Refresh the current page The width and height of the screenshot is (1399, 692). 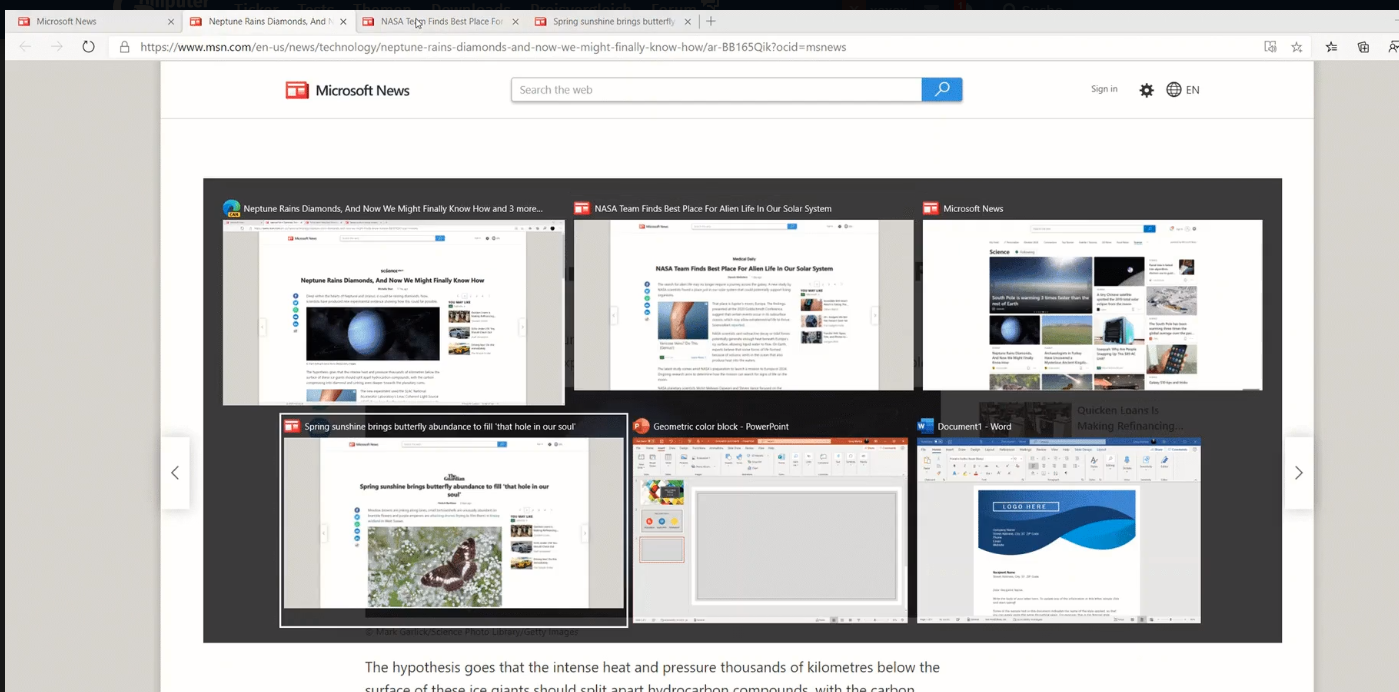click(x=88, y=46)
